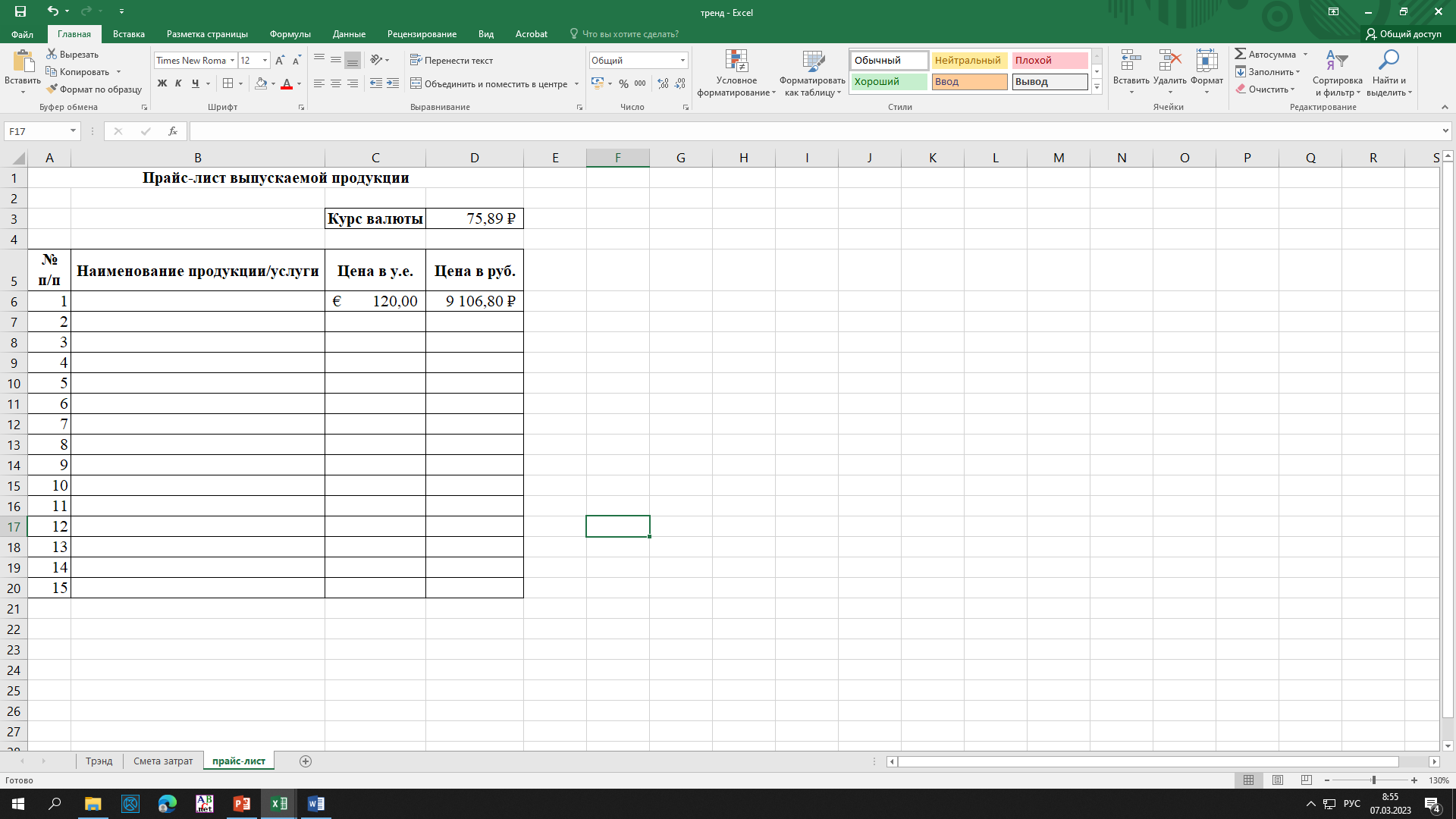
Task: Click Перенести текст wrap text button
Action: pyautogui.click(x=451, y=61)
